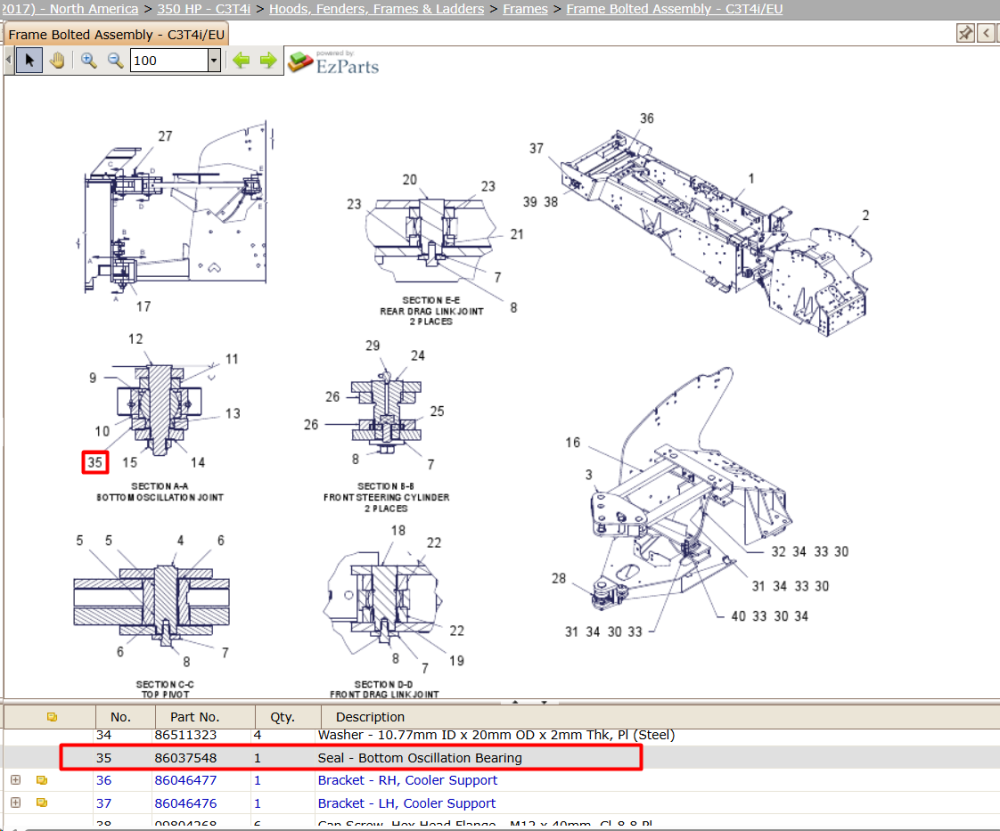Screen dimensions: 1000x831
Task: Select row 34 Washer description
Action: tap(496, 735)
